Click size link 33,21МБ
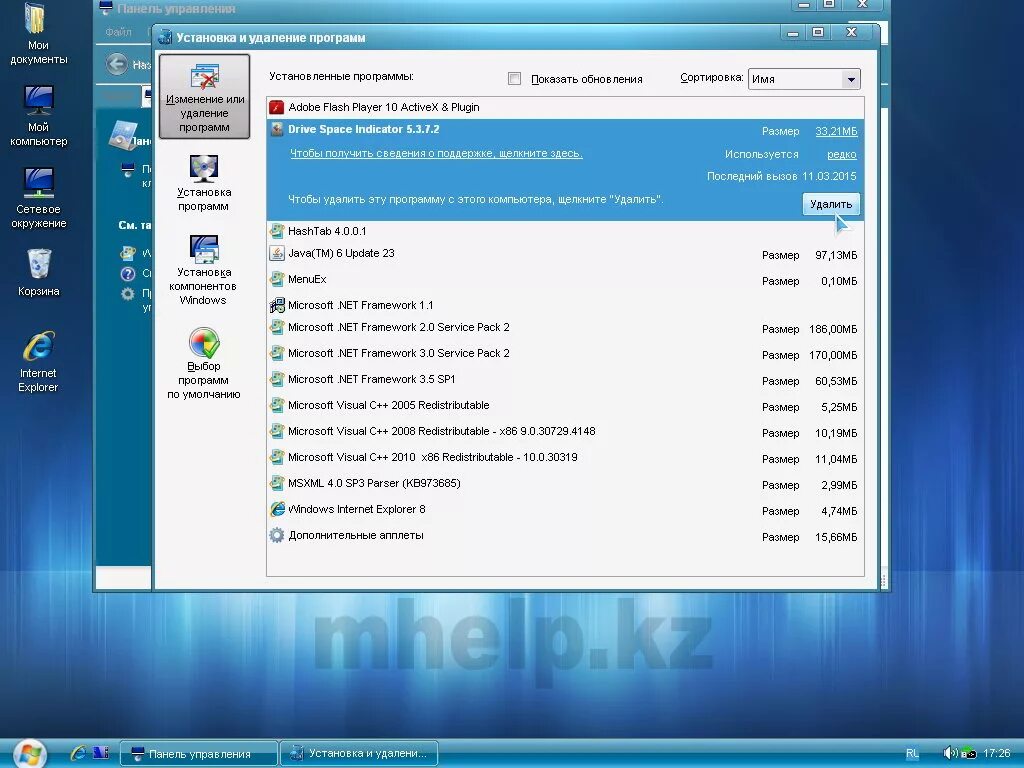Screen dimensions: 1024x768 pyautogui.click(x=836, y=131)
